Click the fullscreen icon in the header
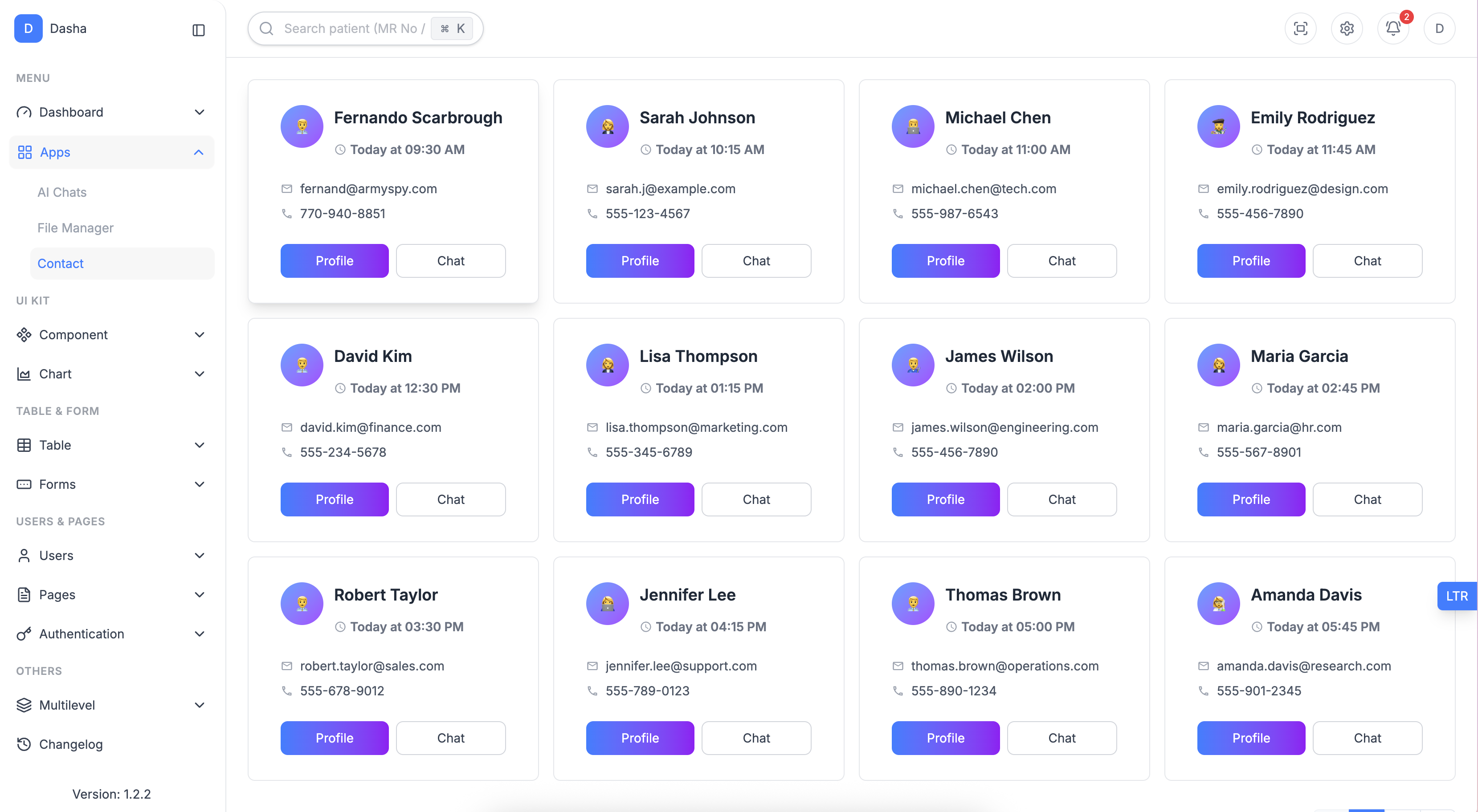 pos(1300,28)
